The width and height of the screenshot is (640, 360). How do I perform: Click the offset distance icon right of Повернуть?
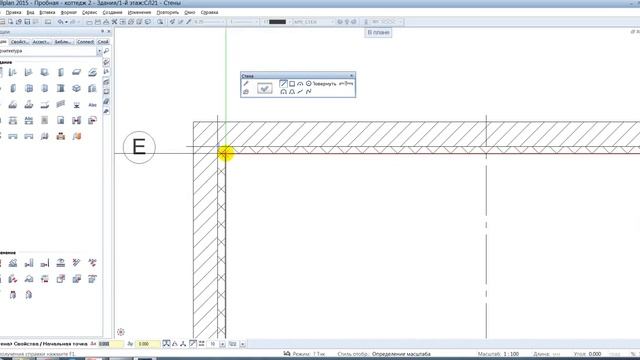click(x=346, y=84)
